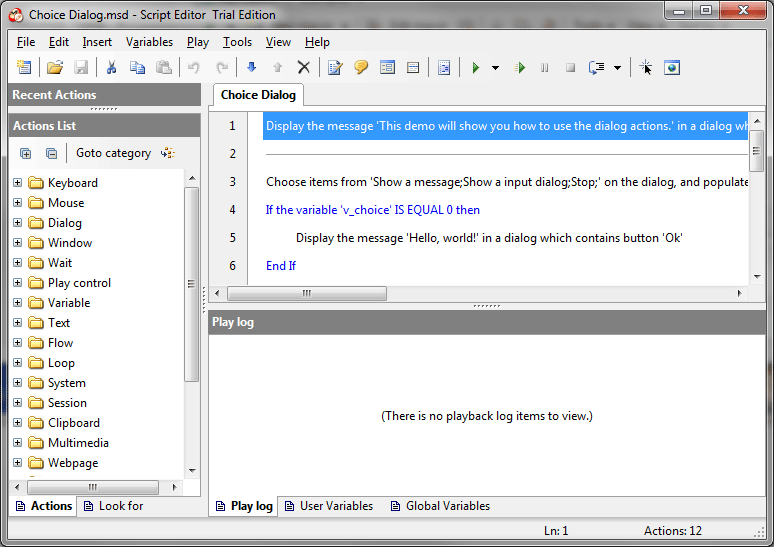Image resolution: width=774 pixels, height=547 pixels.
Task: Paste with the clipboard icon
Action: (163, 67)
